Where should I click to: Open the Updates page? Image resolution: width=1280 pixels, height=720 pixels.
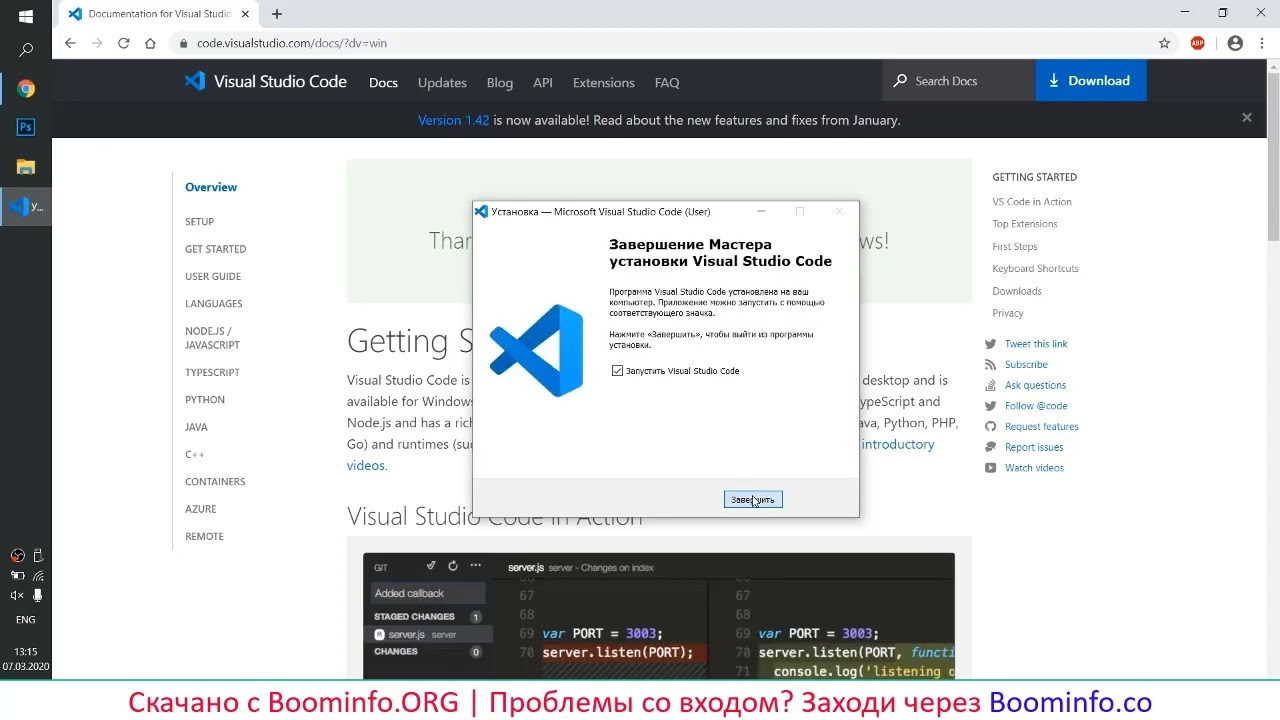442,83
